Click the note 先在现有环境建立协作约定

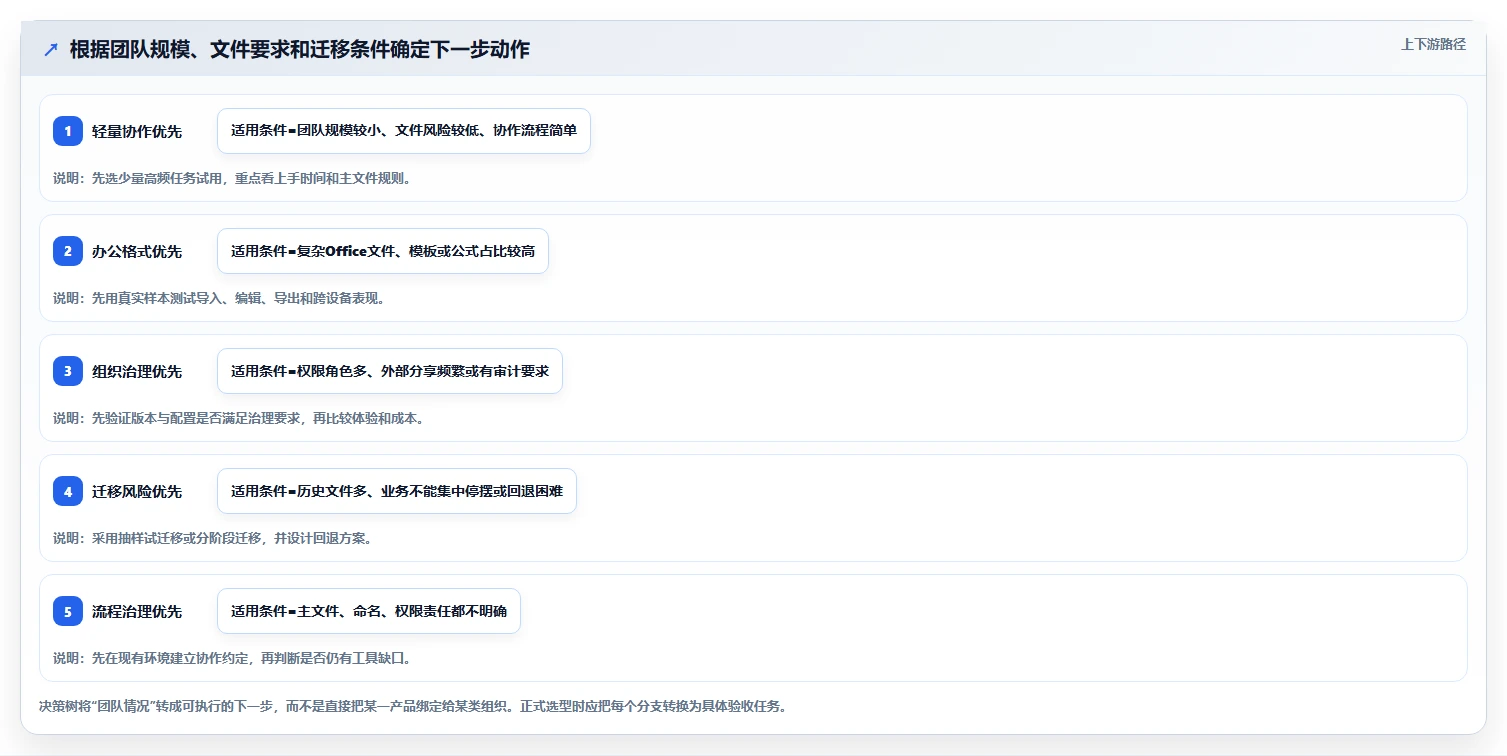[x=232, y=658]
